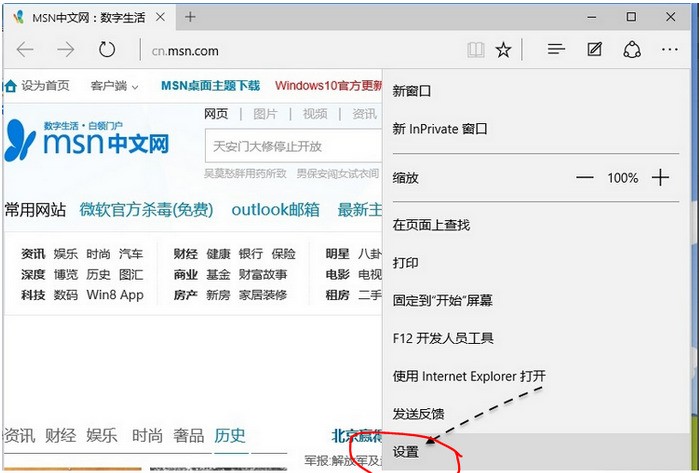Viewport: 699px width, 473px height.
Task: Click the 电影 category link
Action: [337, 275]
